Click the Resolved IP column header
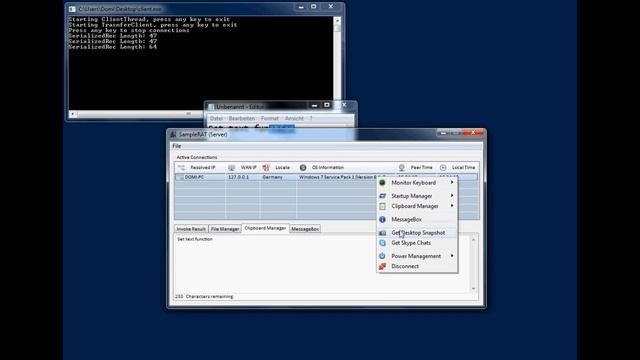Image resolution: width=640 pixels, height=360 pixels. [x=200, y=167]
